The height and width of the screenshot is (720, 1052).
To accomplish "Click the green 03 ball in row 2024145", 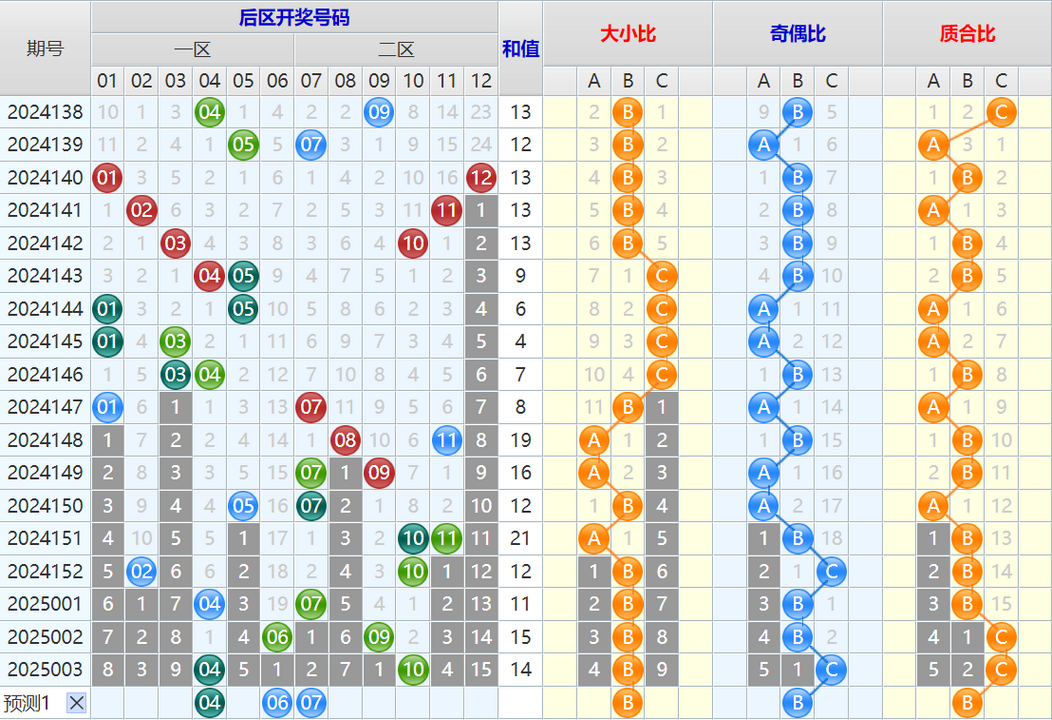I will coord(175,342).
